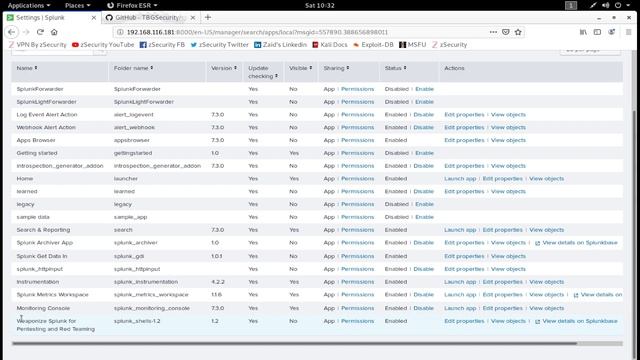This screenshot has width=640, height=360.
Task: Sort table by Visible column
Action: click(x=300, y=68)
